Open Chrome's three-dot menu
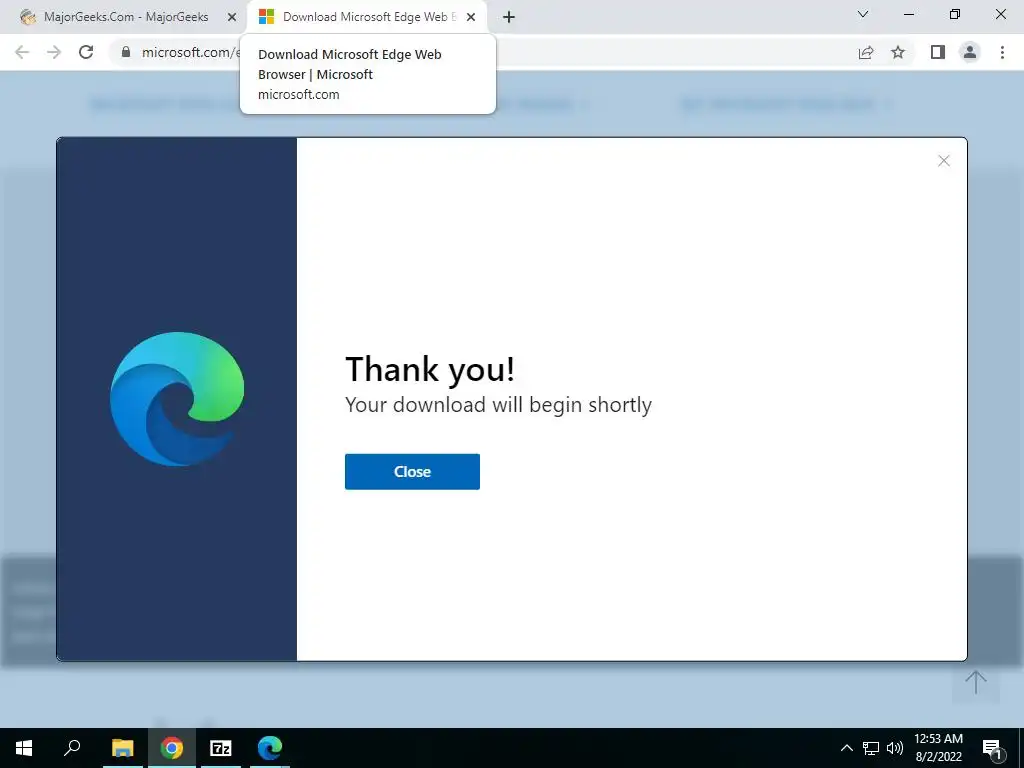1024x768 pixels. point(1002,52)
